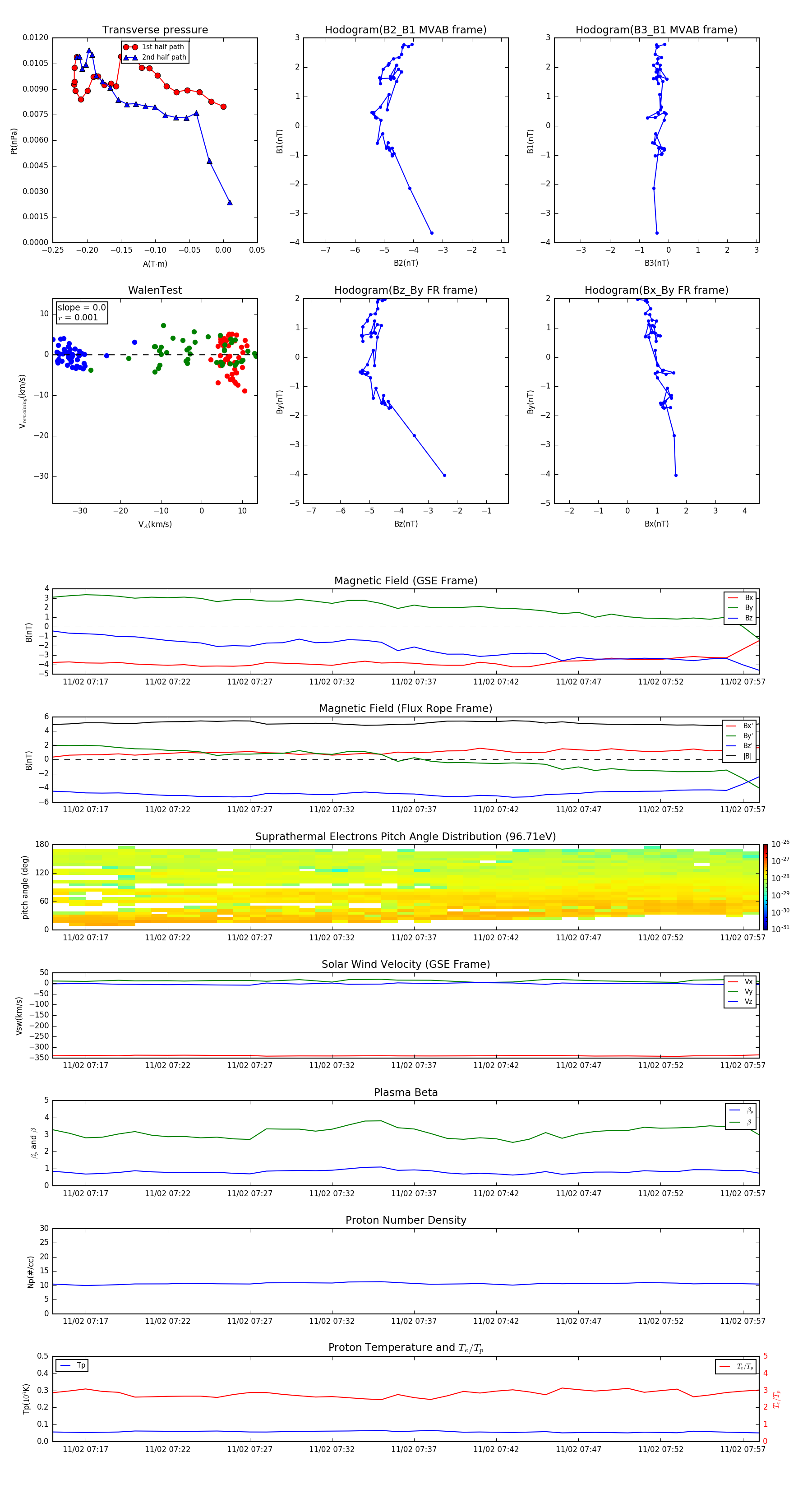The height and width of the screenshot is (1489, 812).
Task: Click the last blue triangle in Transverse pressure
Action: click(x=230, y=202)
